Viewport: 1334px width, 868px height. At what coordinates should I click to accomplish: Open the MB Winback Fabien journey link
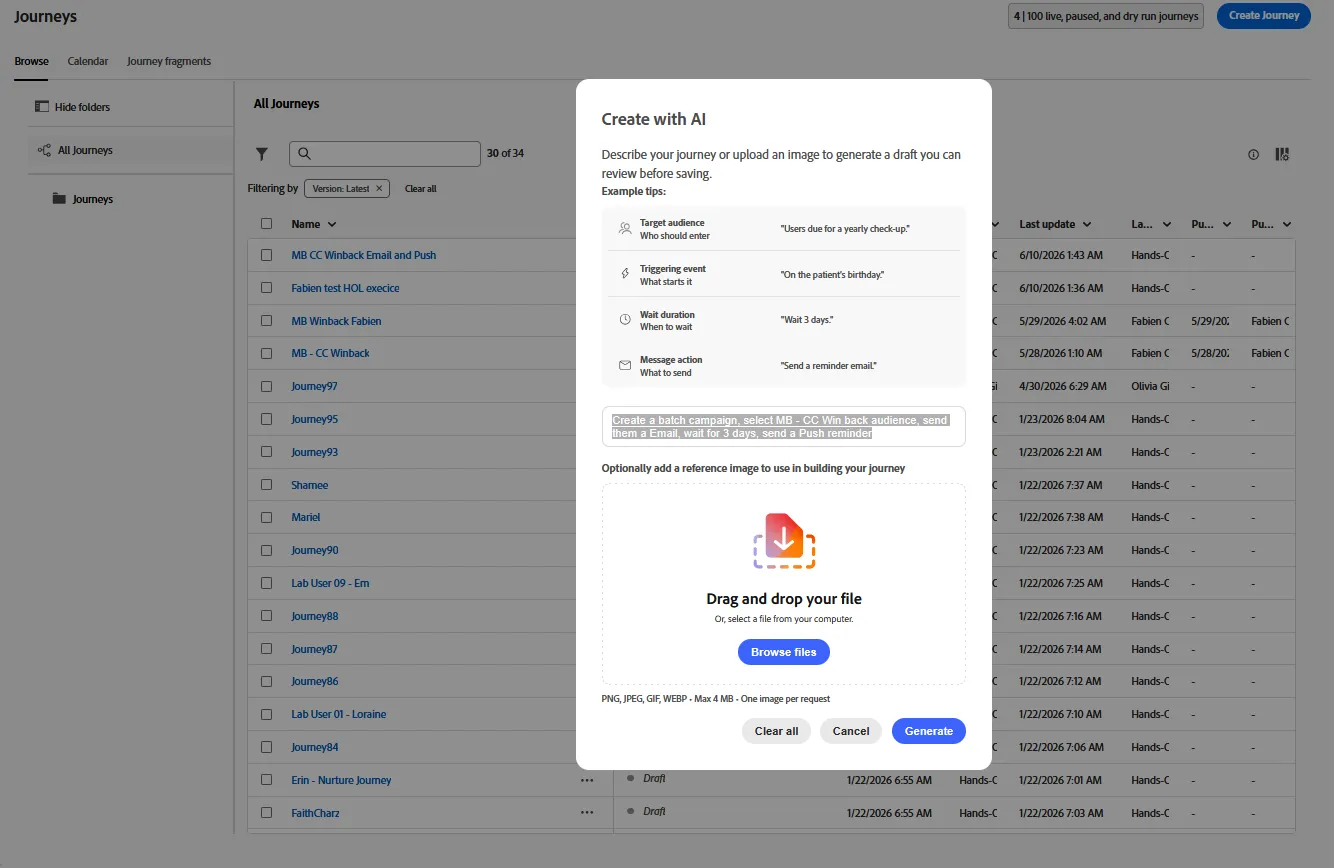(x=336, y=321)
